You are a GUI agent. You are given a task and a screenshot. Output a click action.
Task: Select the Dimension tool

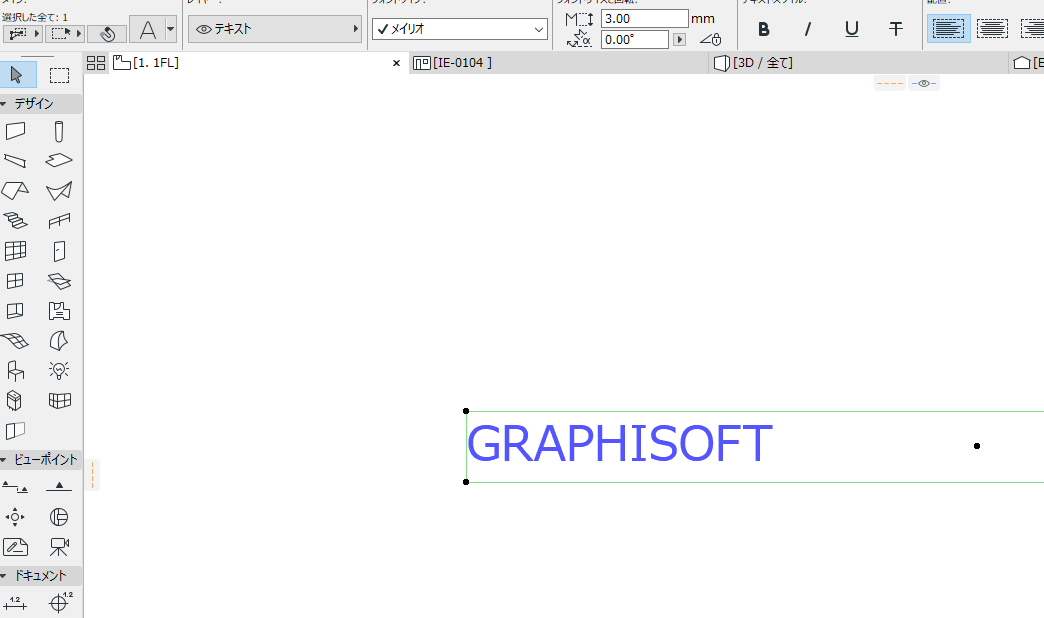coord(15,603)
